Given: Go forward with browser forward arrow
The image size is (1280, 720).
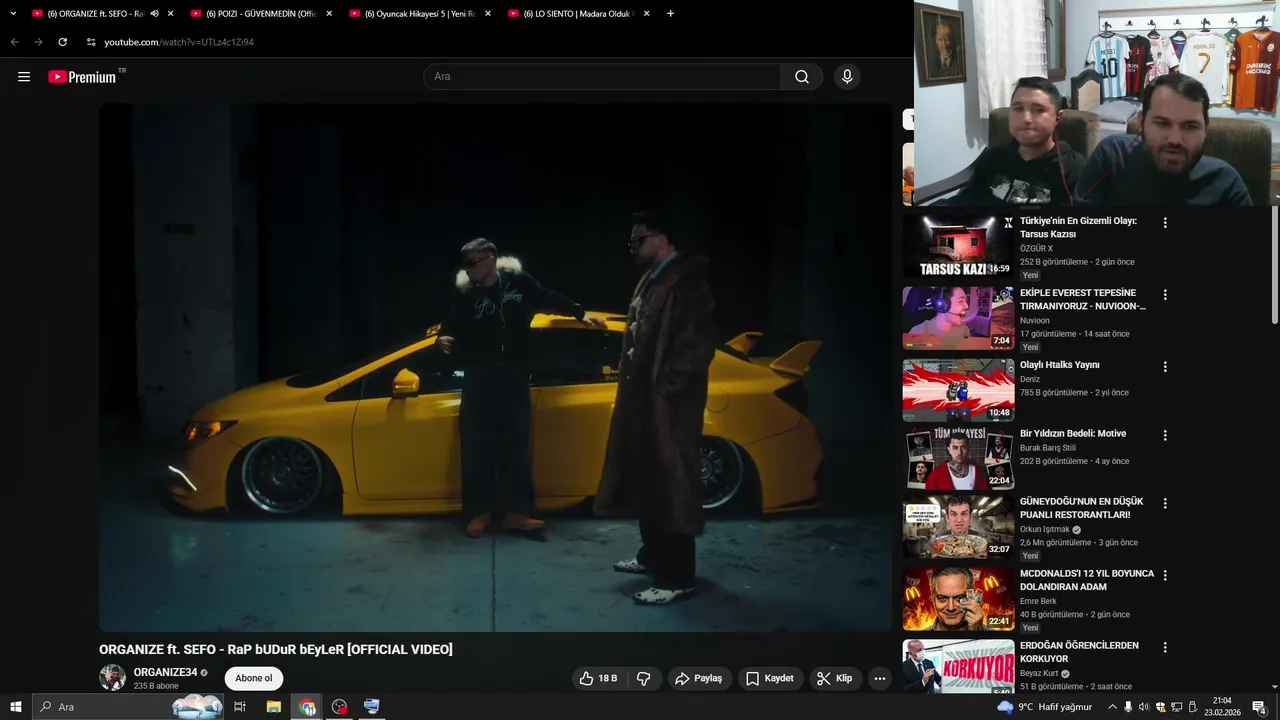Looking at the screenshot, I should [38, 42].
